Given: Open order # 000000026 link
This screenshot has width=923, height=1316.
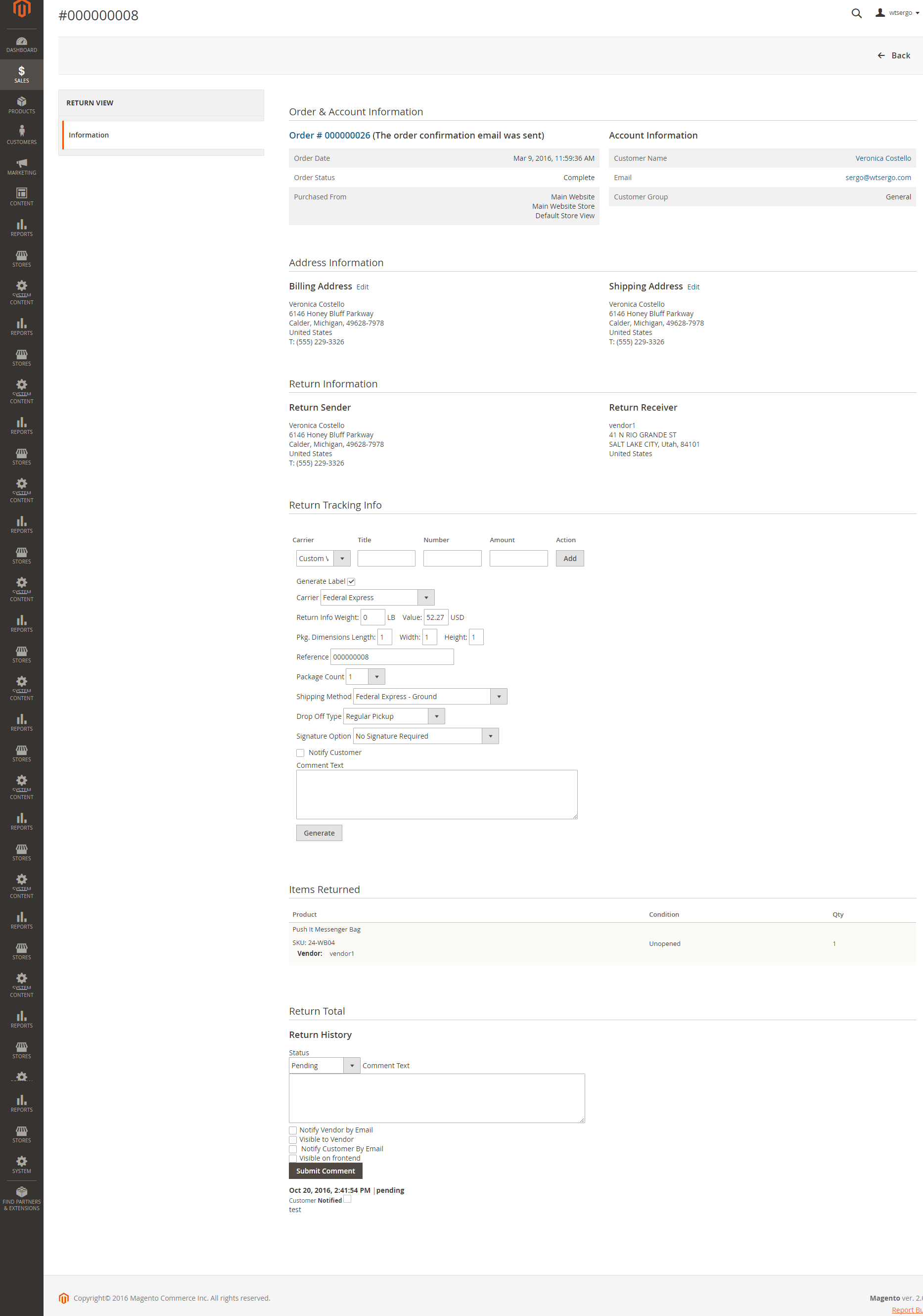Looking at the screenshot, I should (x=329, y=135).
